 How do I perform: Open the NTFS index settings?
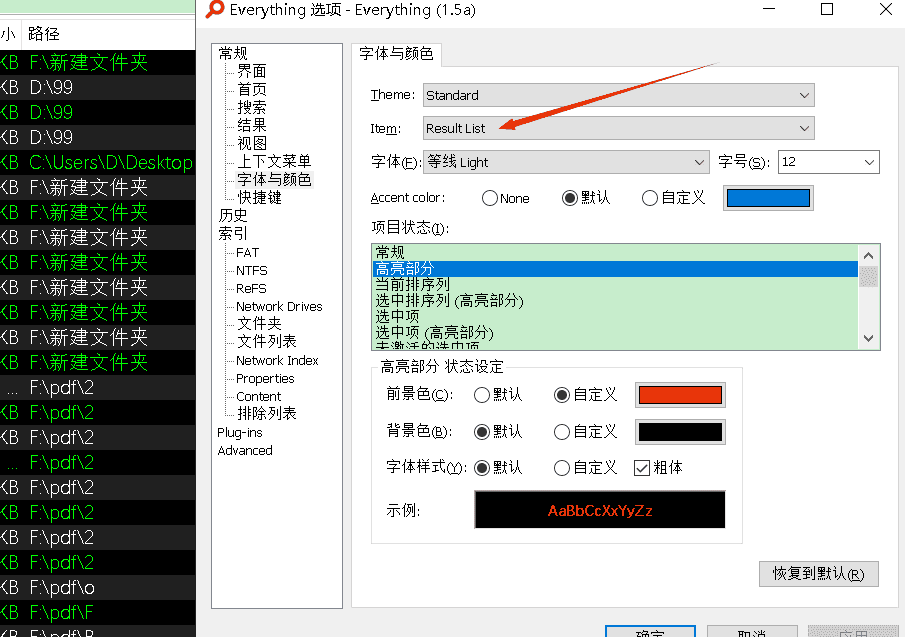pyautogui.click(x=251, y=270)
